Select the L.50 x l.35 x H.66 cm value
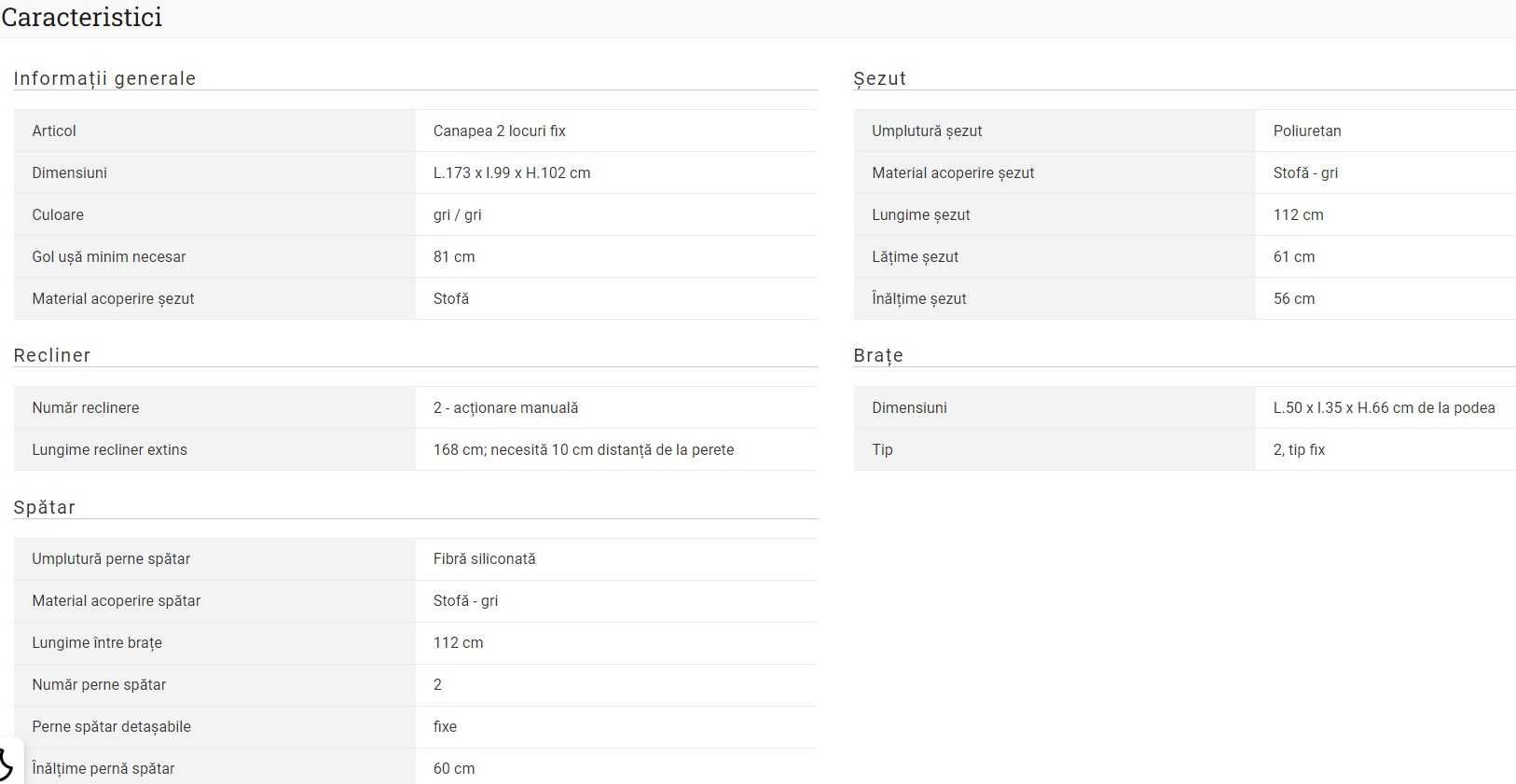This screenshot has height=784, width=1516. tap(1384, 407)
